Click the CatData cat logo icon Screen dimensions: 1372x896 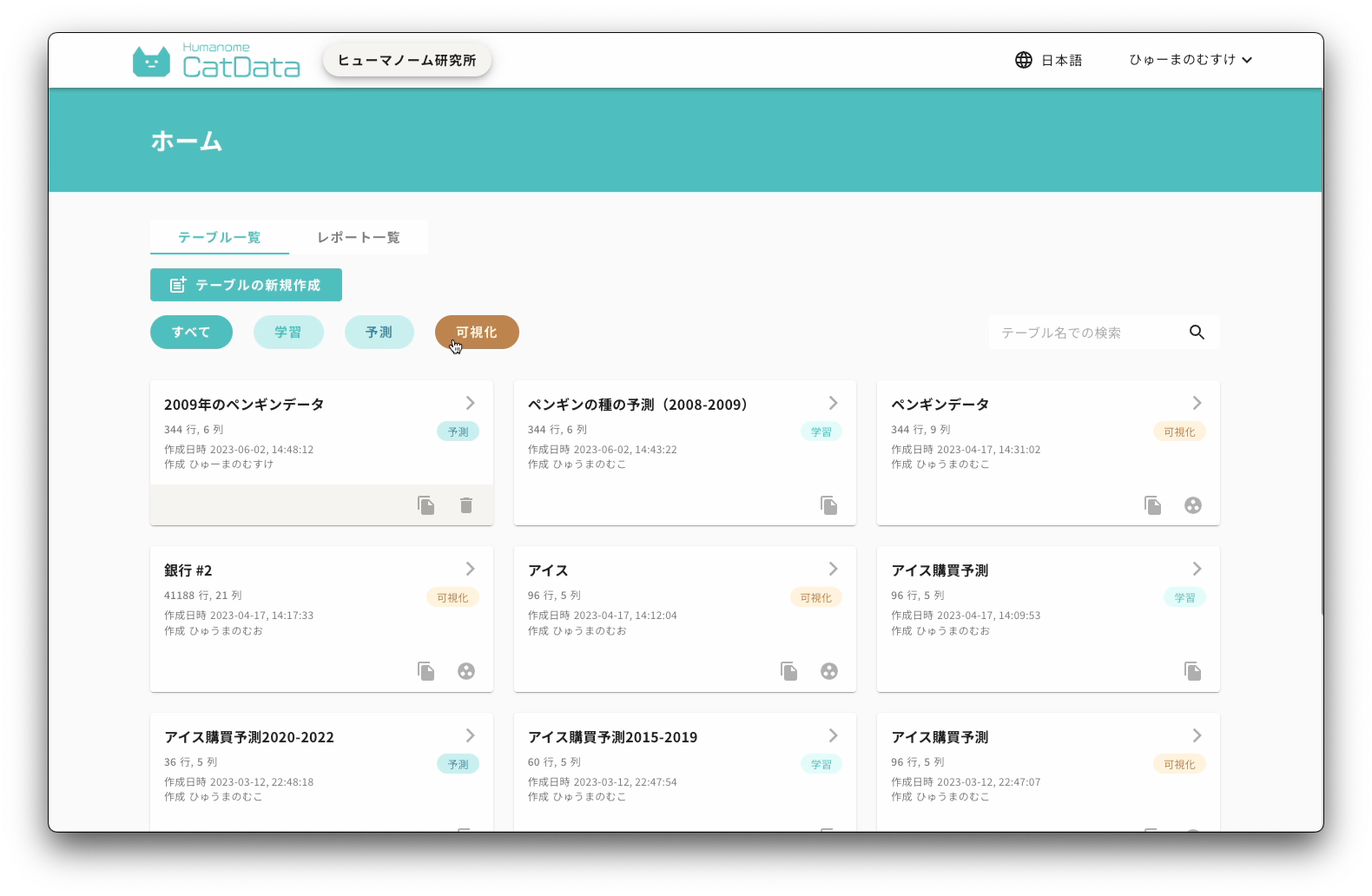pyautogui.click(x=151, y=61)
